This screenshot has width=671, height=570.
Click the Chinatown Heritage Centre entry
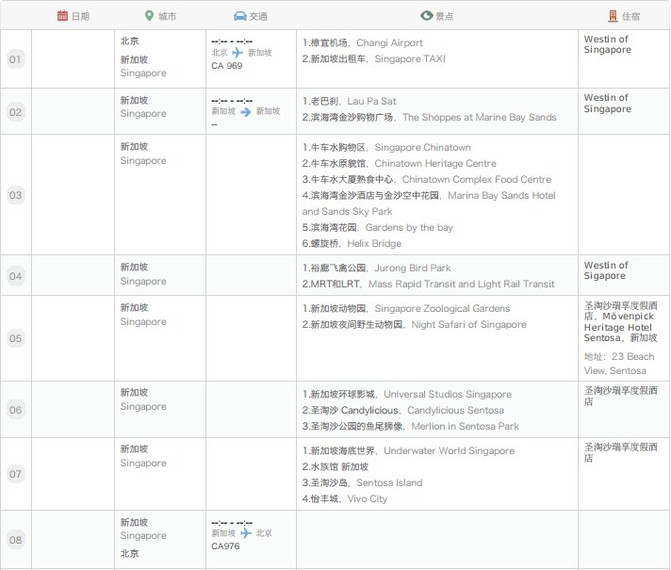pos(399,163)
